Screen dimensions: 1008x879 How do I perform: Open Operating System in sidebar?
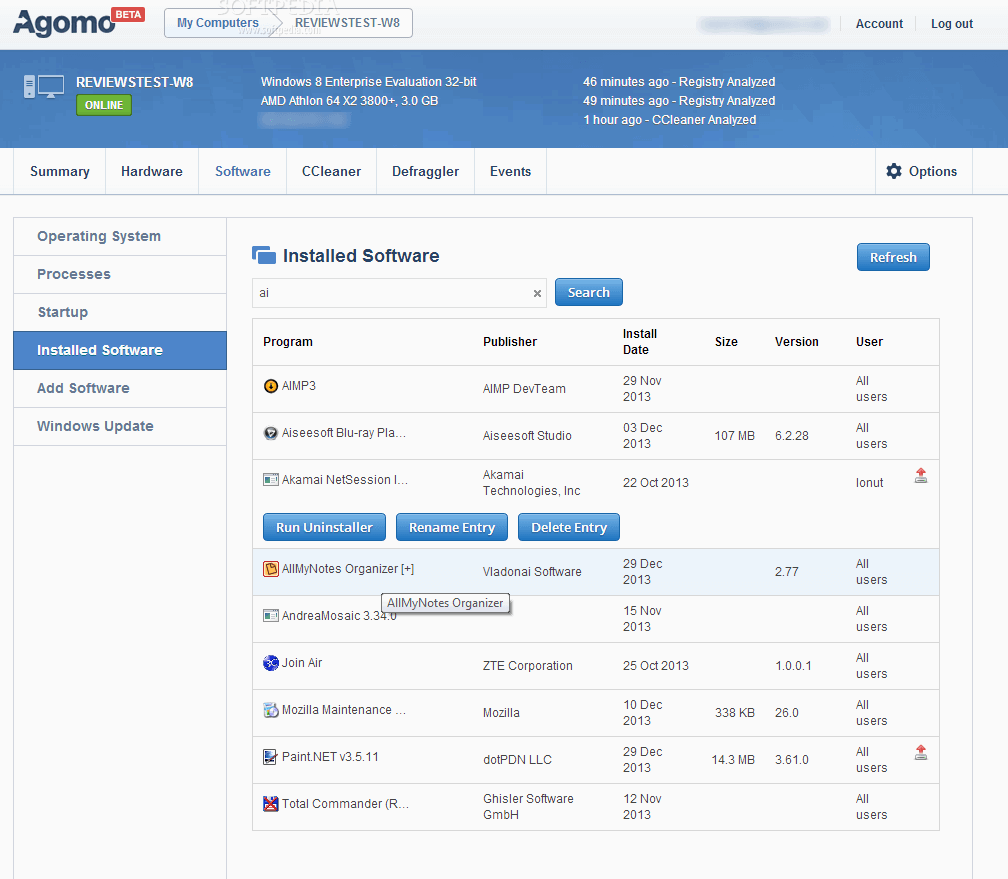point(120,236)
